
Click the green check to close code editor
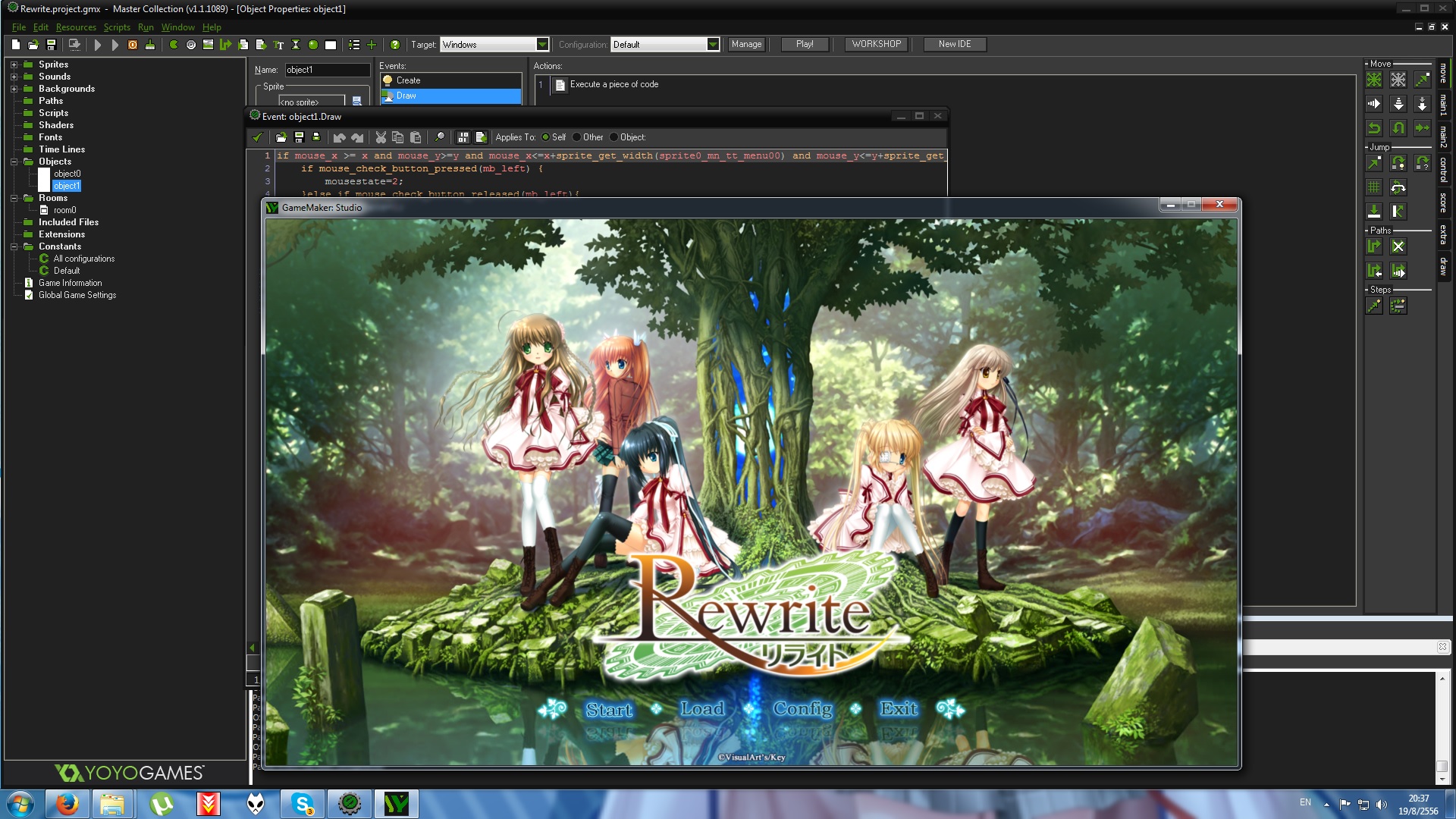(258, 137)
